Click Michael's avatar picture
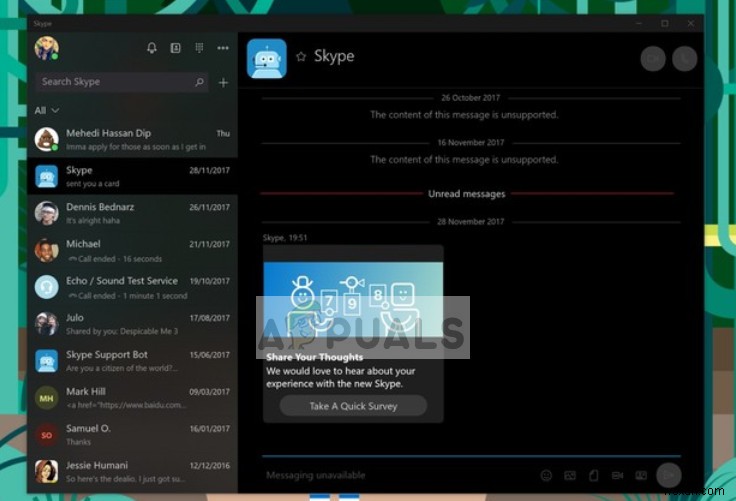The width and height of the screenshot is (736, 501). coord(46,250)
